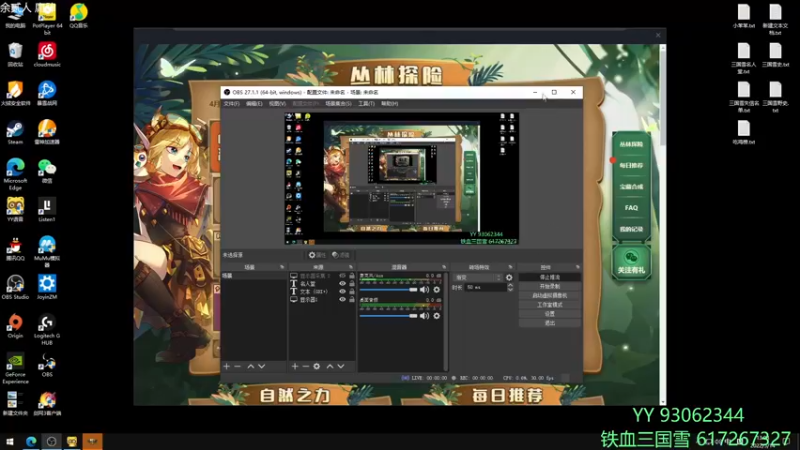Move the scene down in Scenes panel

[x=262, y=366]
